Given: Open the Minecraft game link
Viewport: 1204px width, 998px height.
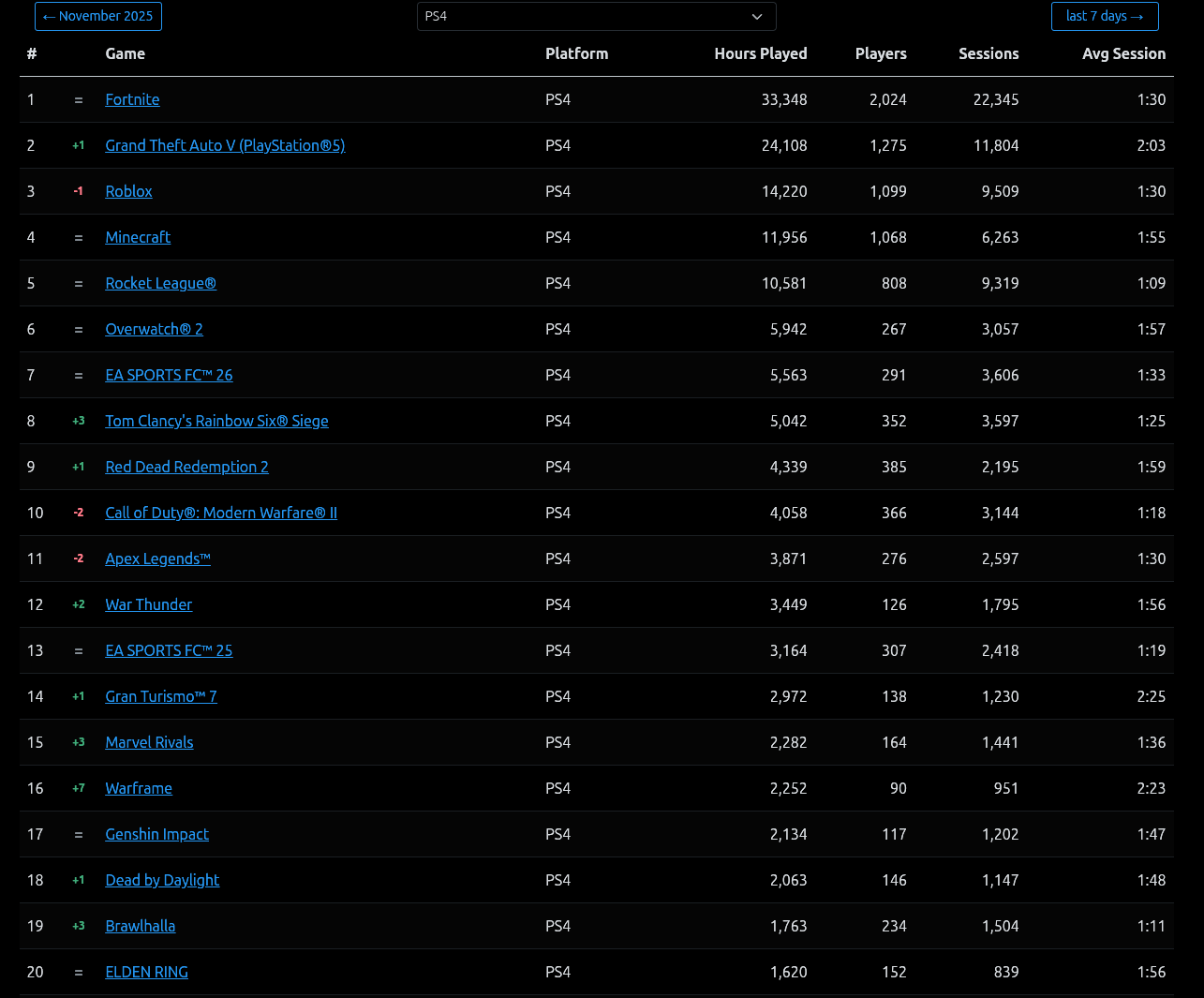Looking at the screenshot, I should point(138,237).
